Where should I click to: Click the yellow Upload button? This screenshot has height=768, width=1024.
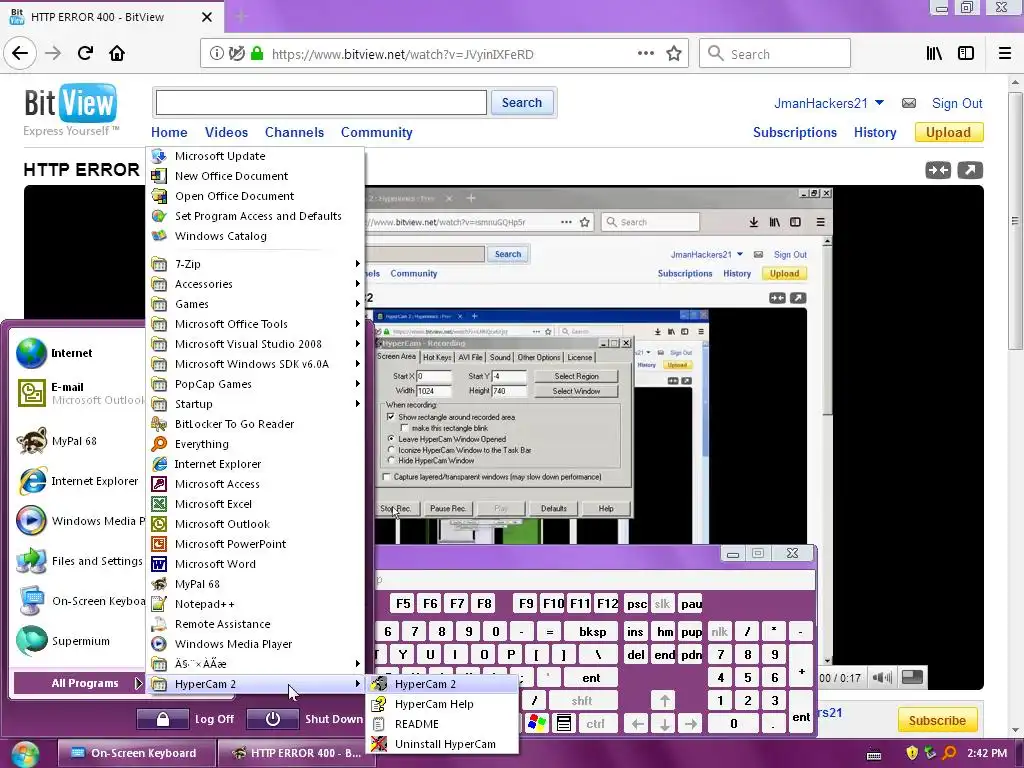click(x=948, y=133)
